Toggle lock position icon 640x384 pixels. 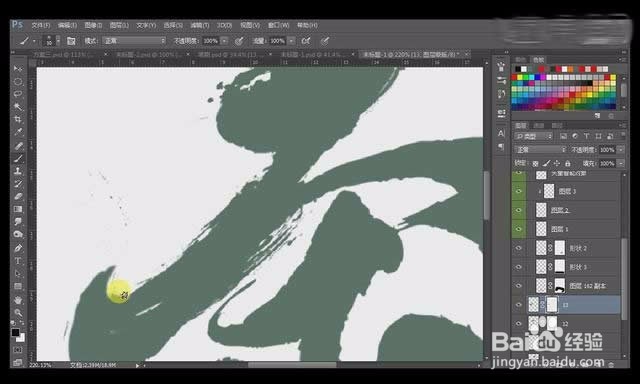tap(557, 163)
